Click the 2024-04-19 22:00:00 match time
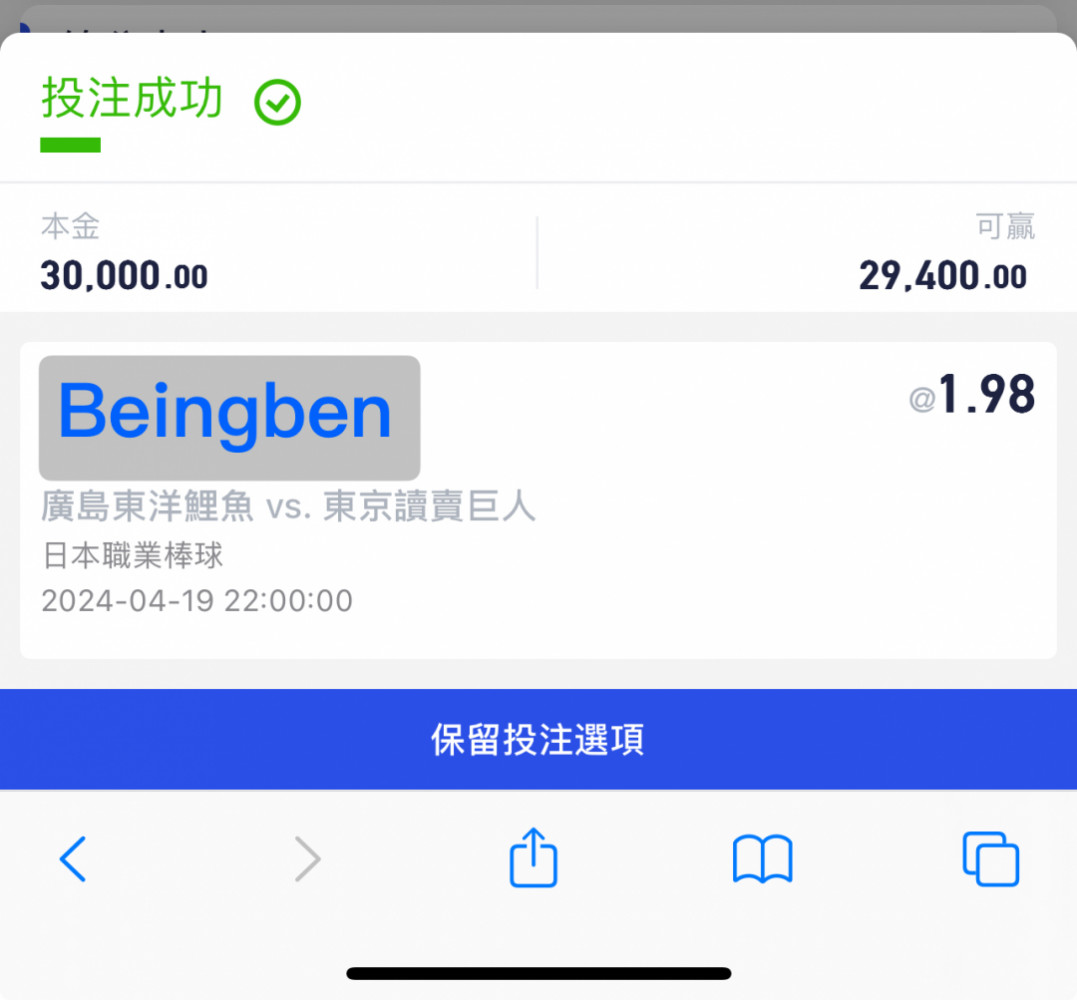Screen dimensions: 1077x1000 tap(197, 601)
